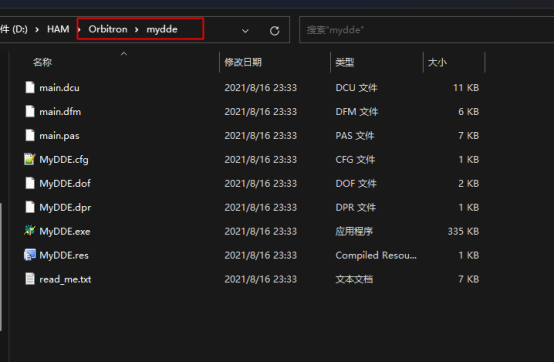Go to the D: drive breadcrumb

pyautogui.click(x=14, y=29)
